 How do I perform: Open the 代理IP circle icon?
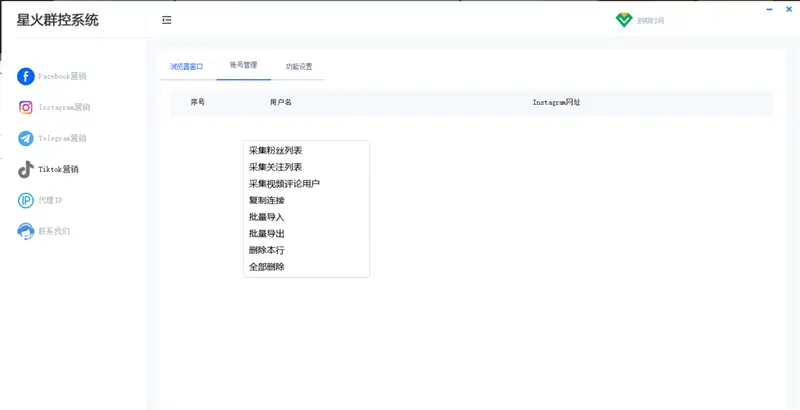[26, 200]
